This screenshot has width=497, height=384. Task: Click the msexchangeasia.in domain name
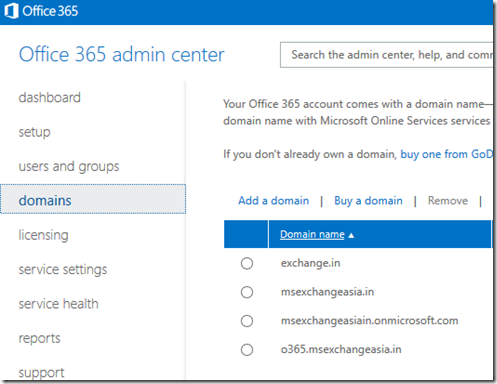pyautogui.click(x=327, y=292)
